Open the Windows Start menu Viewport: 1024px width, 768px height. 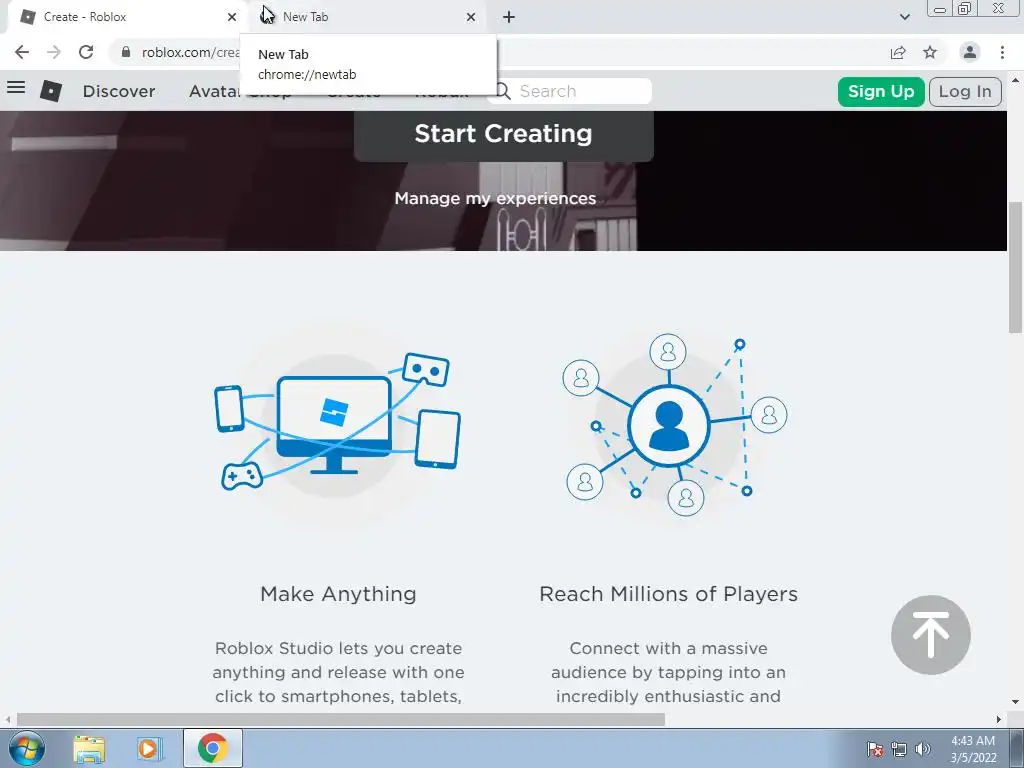27,748
